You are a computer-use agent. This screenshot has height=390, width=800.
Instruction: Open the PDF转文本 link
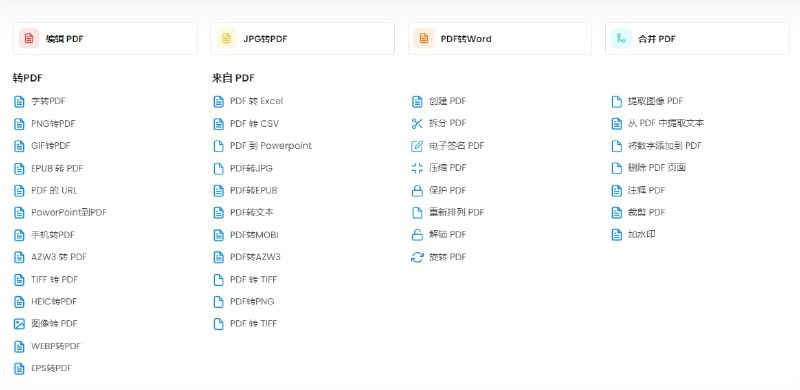252,212
